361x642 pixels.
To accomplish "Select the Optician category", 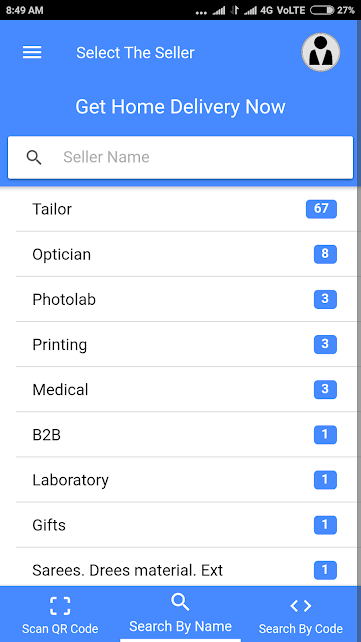I will tap(186, 254).
